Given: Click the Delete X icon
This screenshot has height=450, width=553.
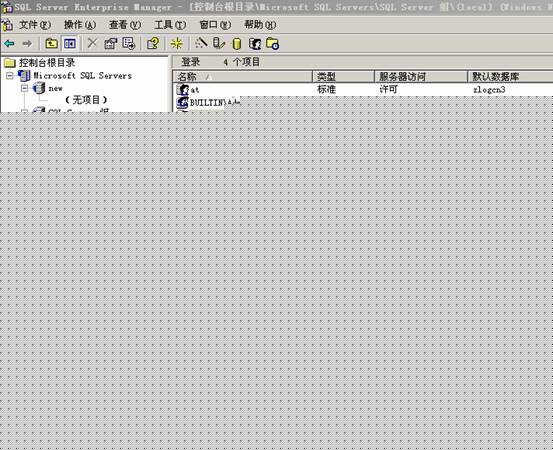Looking at the screenshot, I should [92, 43].
